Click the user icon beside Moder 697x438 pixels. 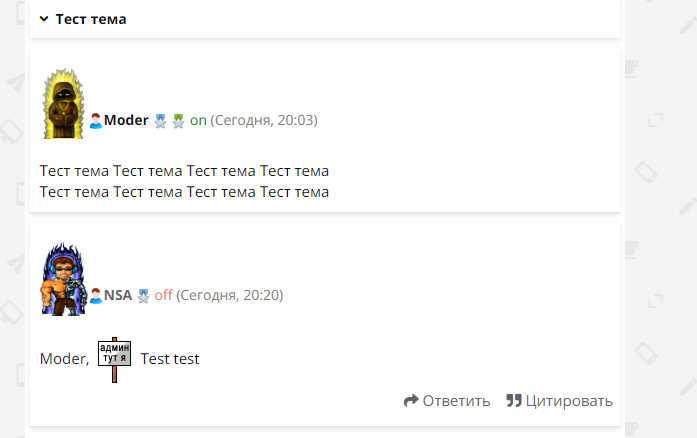96,121
